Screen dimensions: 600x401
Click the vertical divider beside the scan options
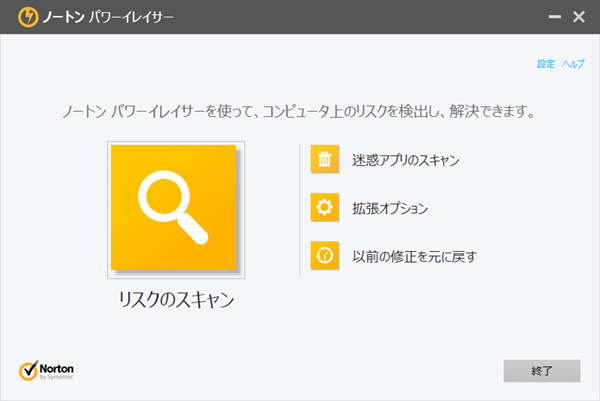300,210
